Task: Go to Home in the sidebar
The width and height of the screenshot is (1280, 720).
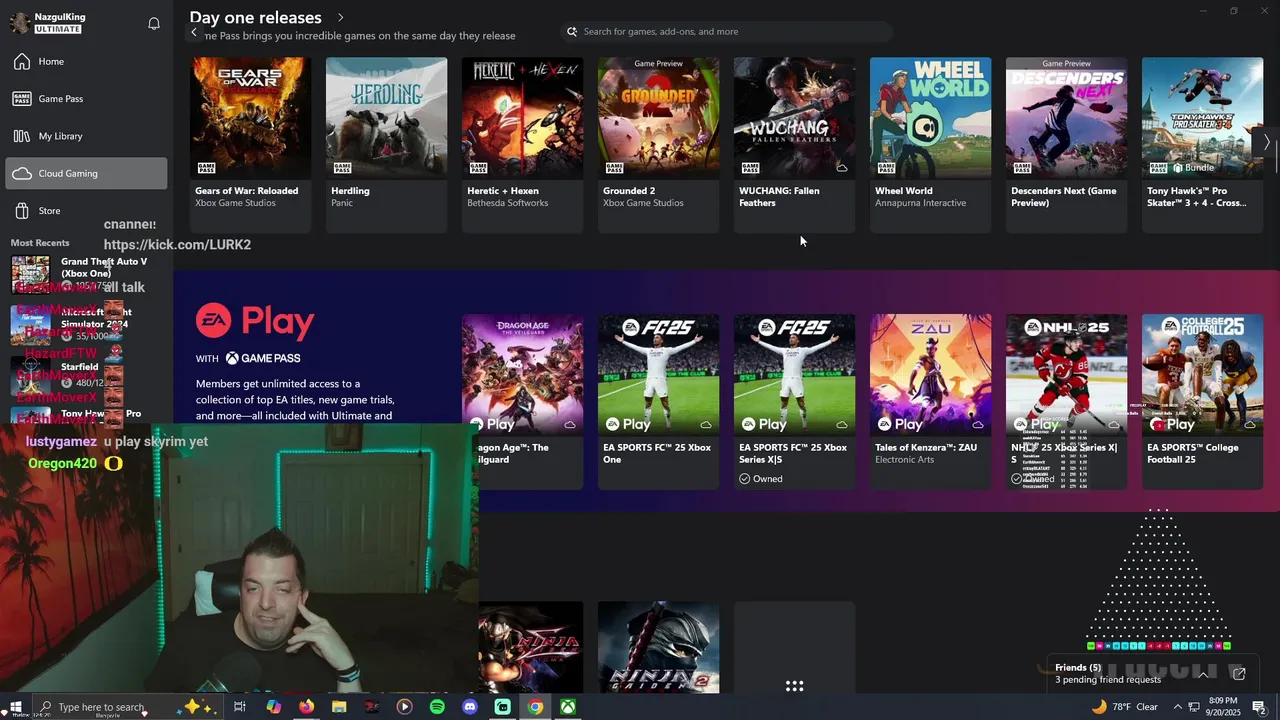Action: [x=86, y=62]
